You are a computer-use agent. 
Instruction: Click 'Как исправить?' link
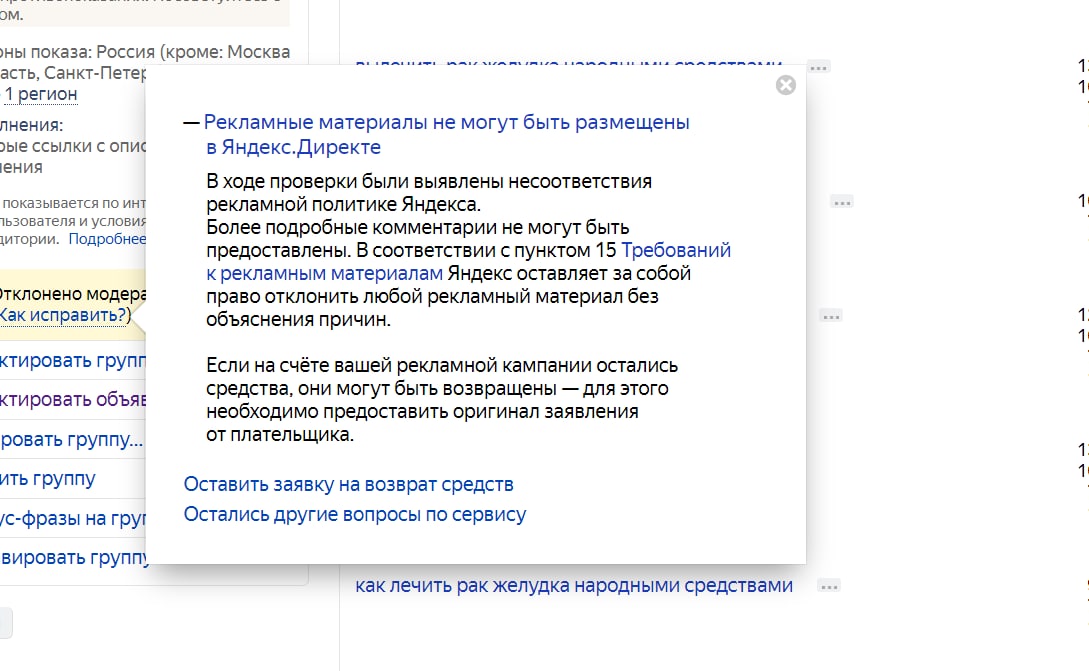point(63,315)
